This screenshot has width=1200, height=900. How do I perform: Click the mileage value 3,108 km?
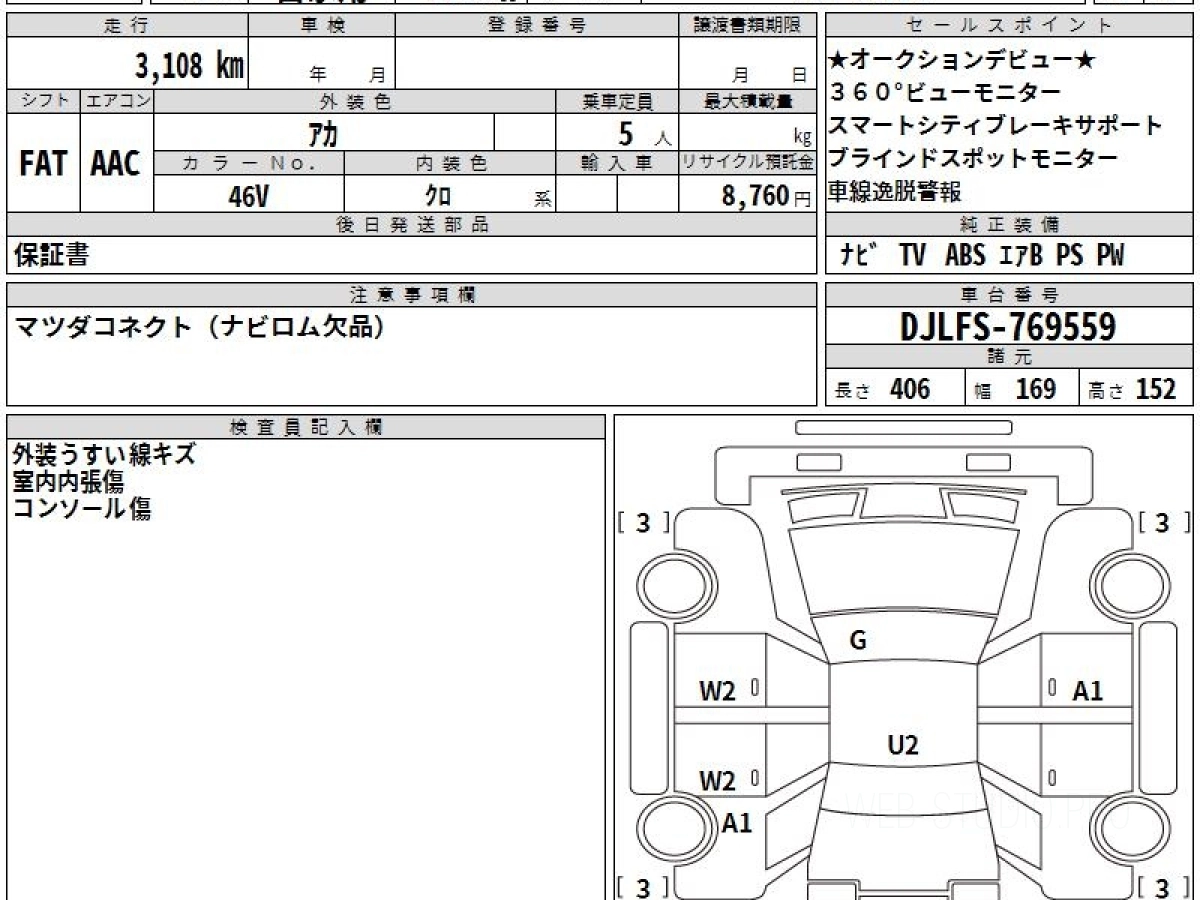(190, 65)
